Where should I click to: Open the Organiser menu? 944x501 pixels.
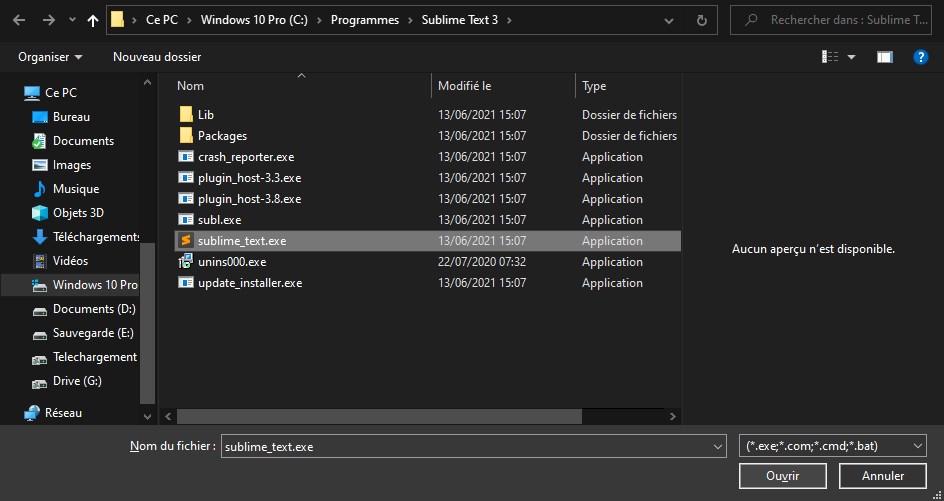coord(50,57)
